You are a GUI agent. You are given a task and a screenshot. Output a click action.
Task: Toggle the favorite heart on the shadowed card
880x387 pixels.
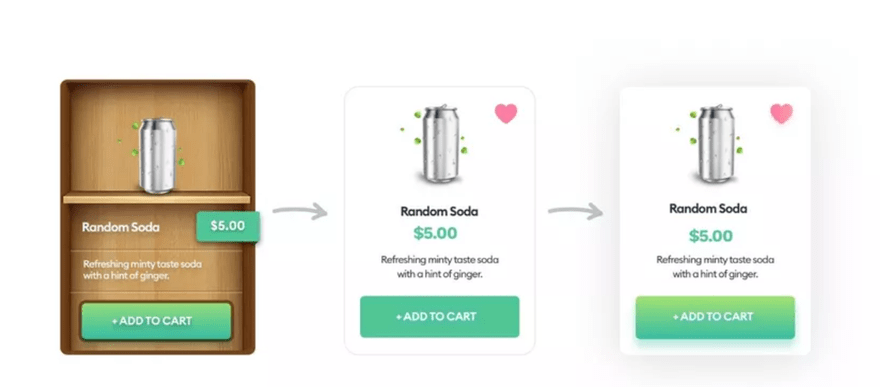[781, 113]
